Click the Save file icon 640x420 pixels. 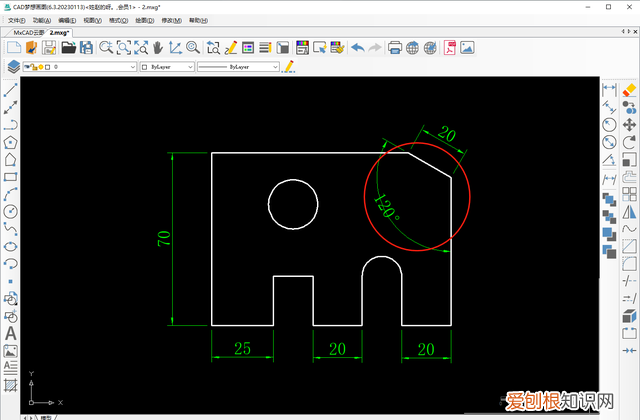point(50,47)
